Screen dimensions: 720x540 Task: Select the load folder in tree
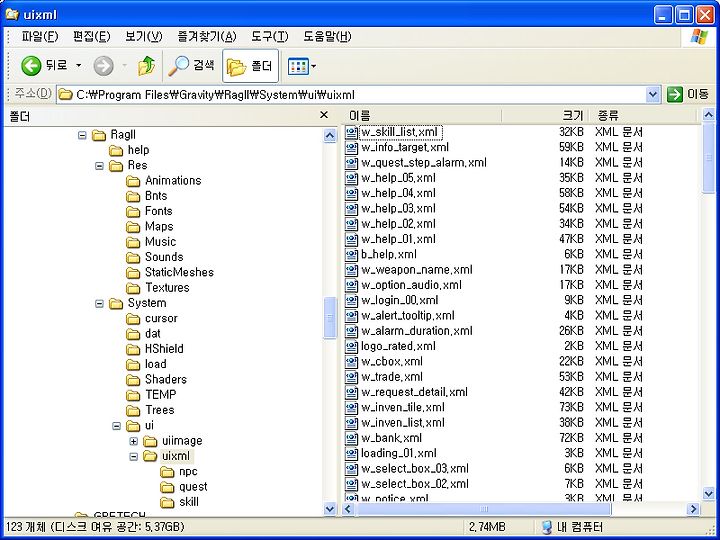pos(156,364)
